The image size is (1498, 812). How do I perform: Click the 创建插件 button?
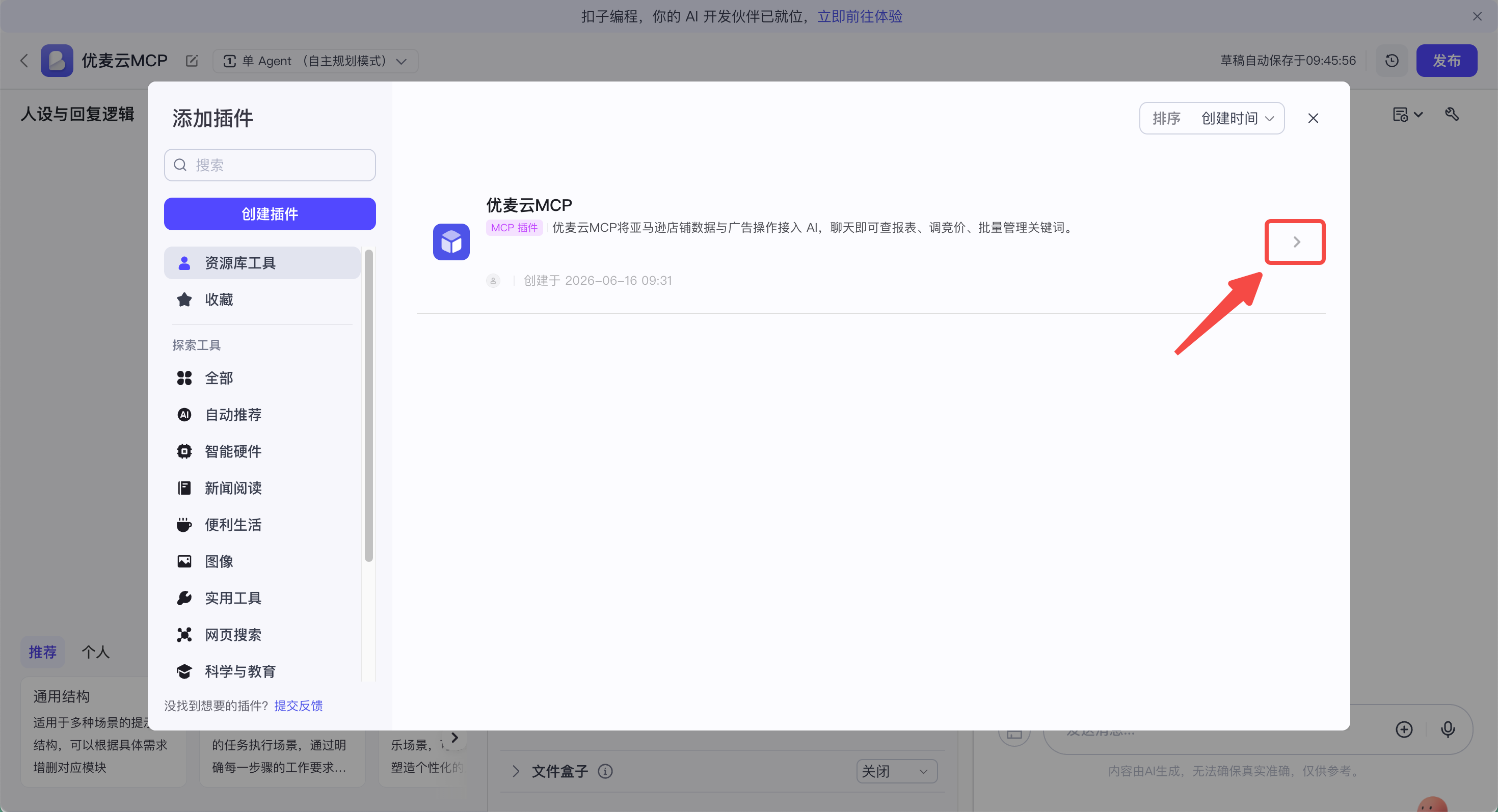[x=270, y=214]
